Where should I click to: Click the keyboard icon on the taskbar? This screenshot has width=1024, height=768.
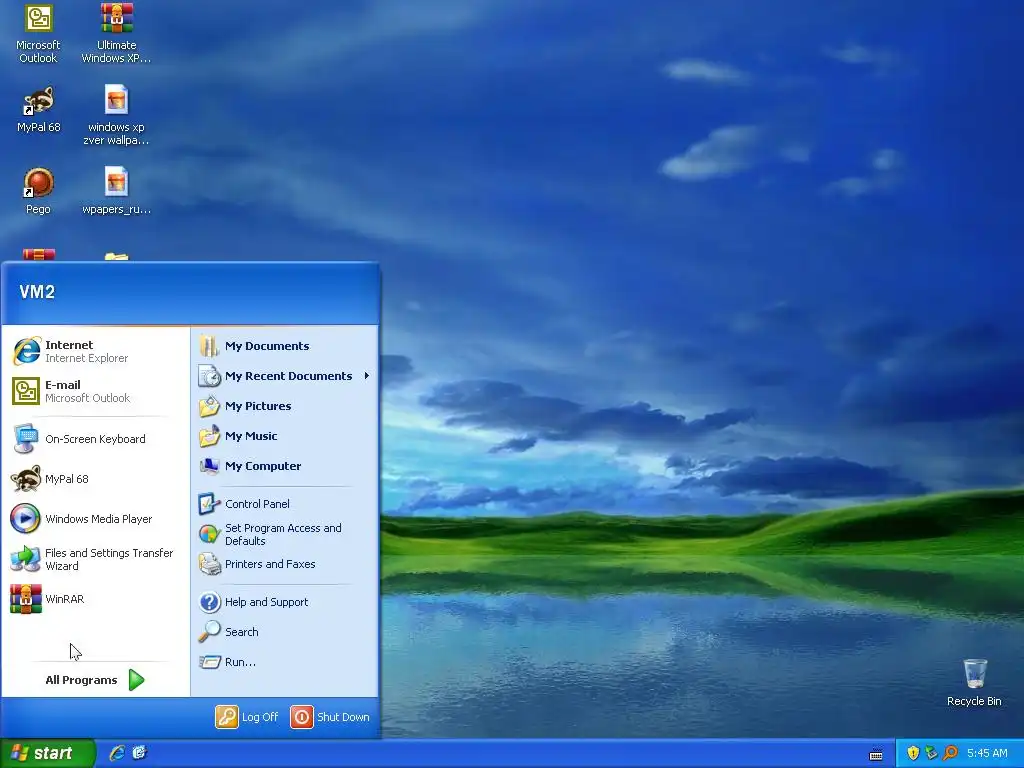pyautogui.click(x=876, y=754)
